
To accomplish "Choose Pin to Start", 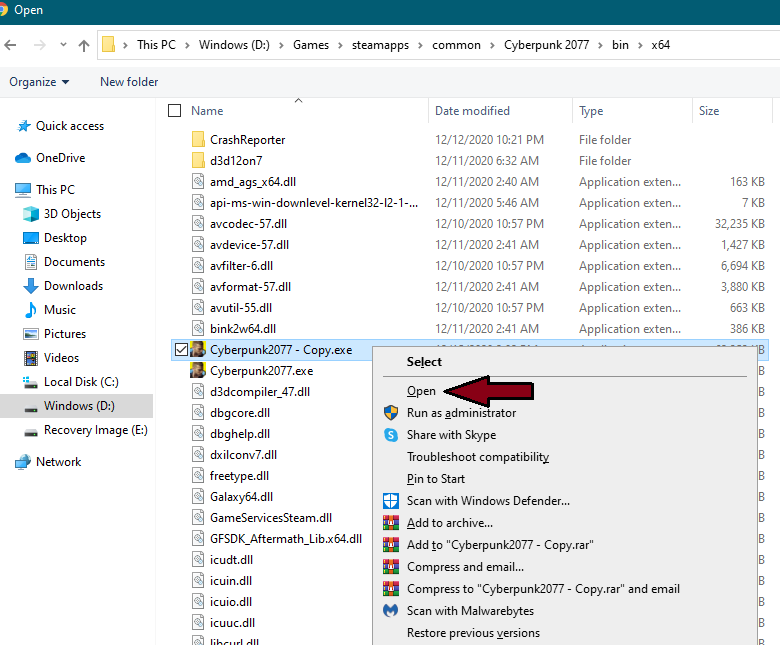I will pyautogui.click(x=435, y=479).
